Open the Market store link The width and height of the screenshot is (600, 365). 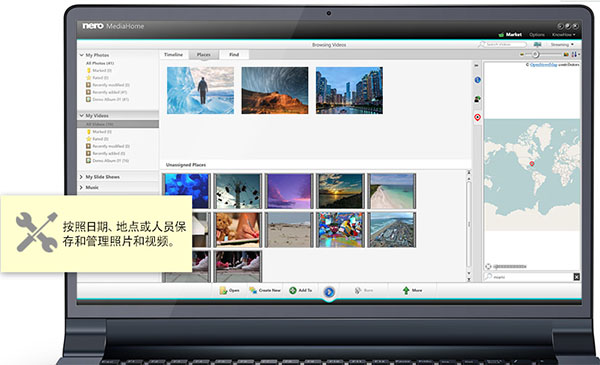click(x=510, y=34)
